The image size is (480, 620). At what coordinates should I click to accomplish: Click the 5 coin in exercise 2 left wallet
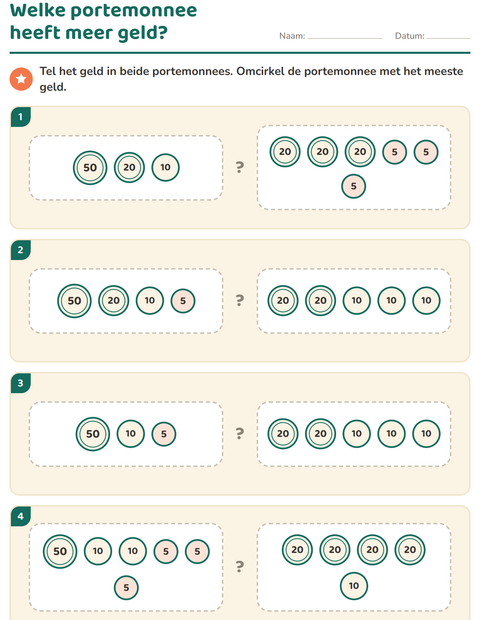(x=183, y=301)
